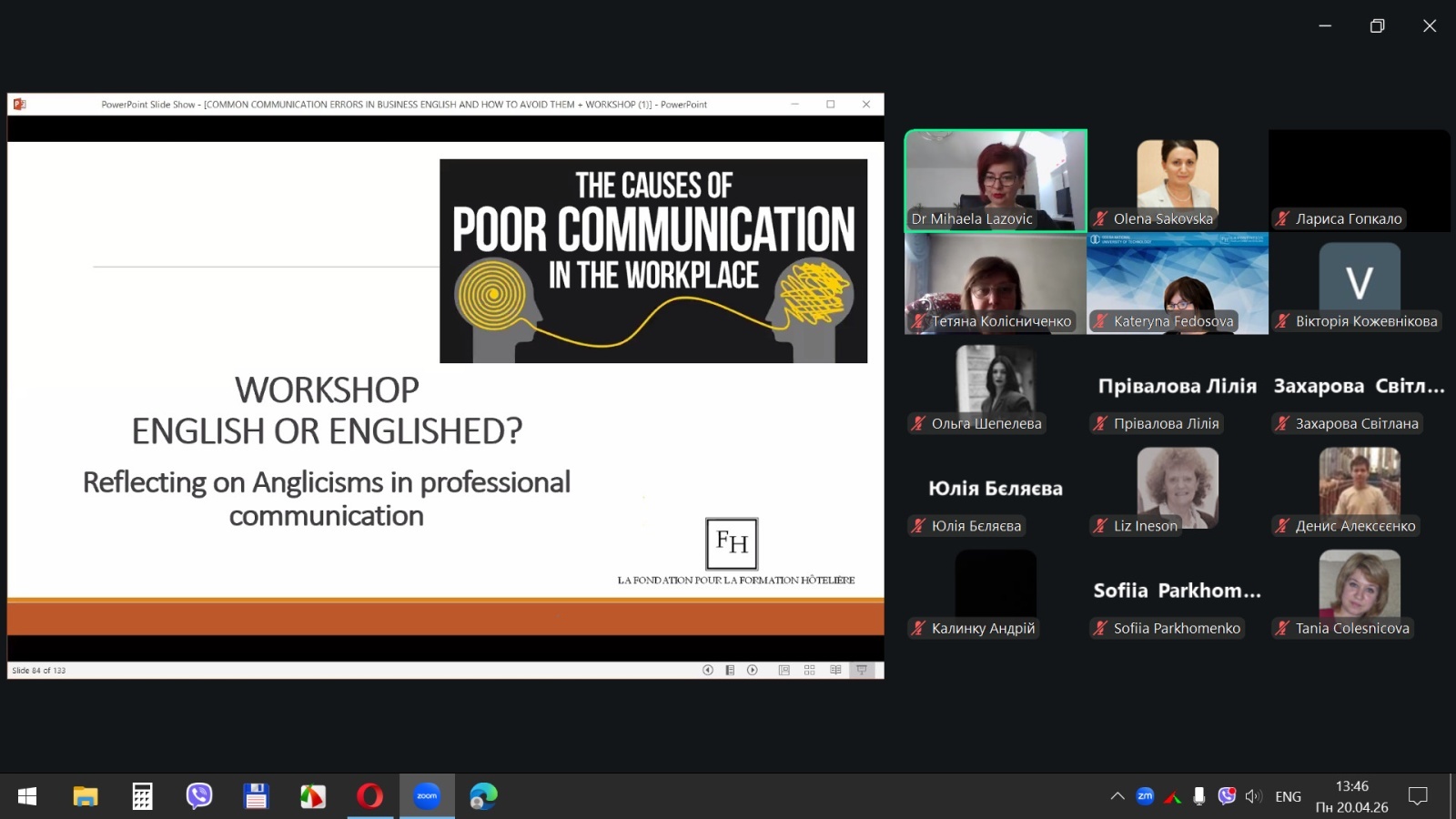Open Viber from the taskbar

click(x=199, y=796)
